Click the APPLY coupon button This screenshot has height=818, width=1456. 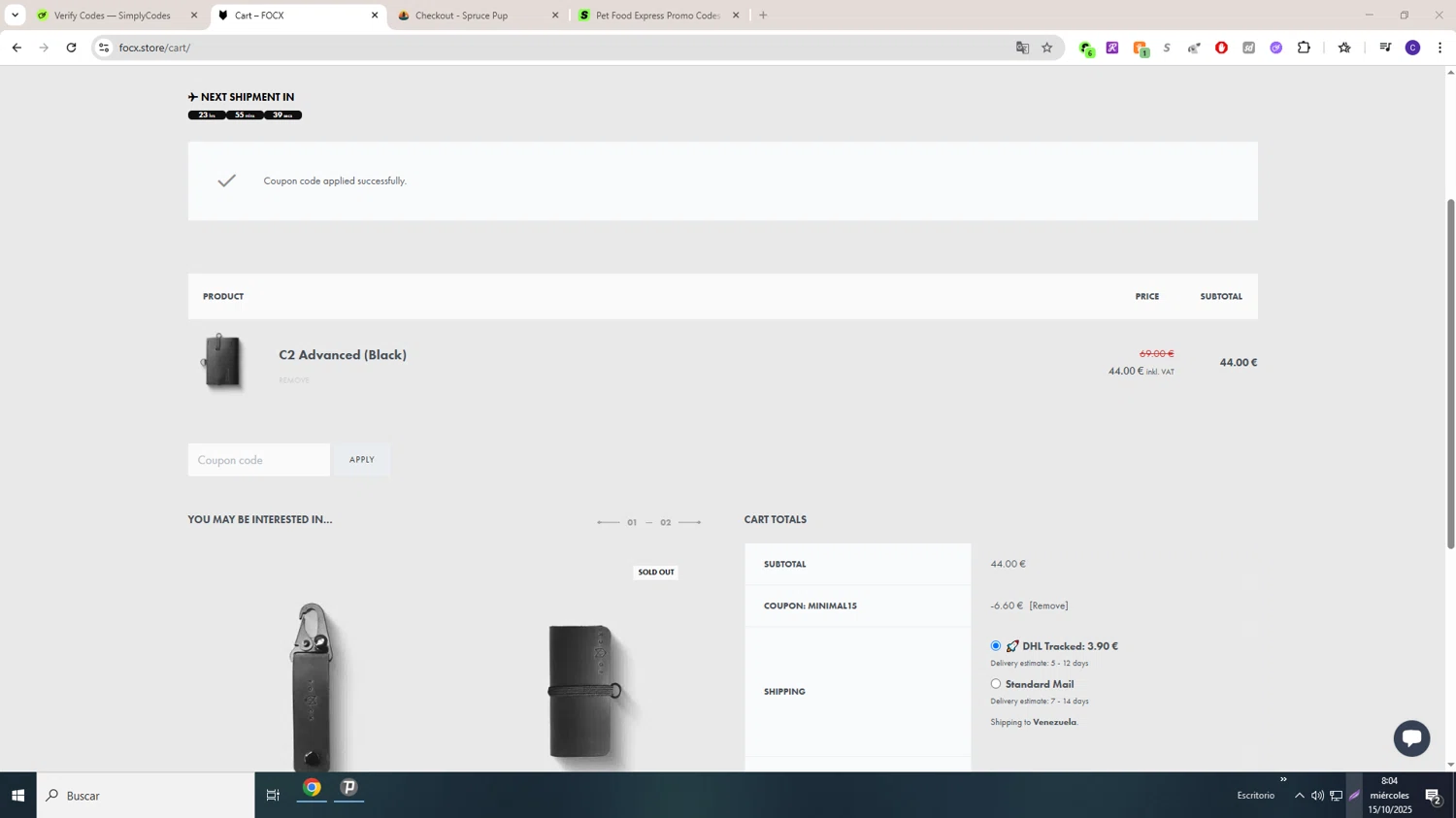click(x=362, y=460)
